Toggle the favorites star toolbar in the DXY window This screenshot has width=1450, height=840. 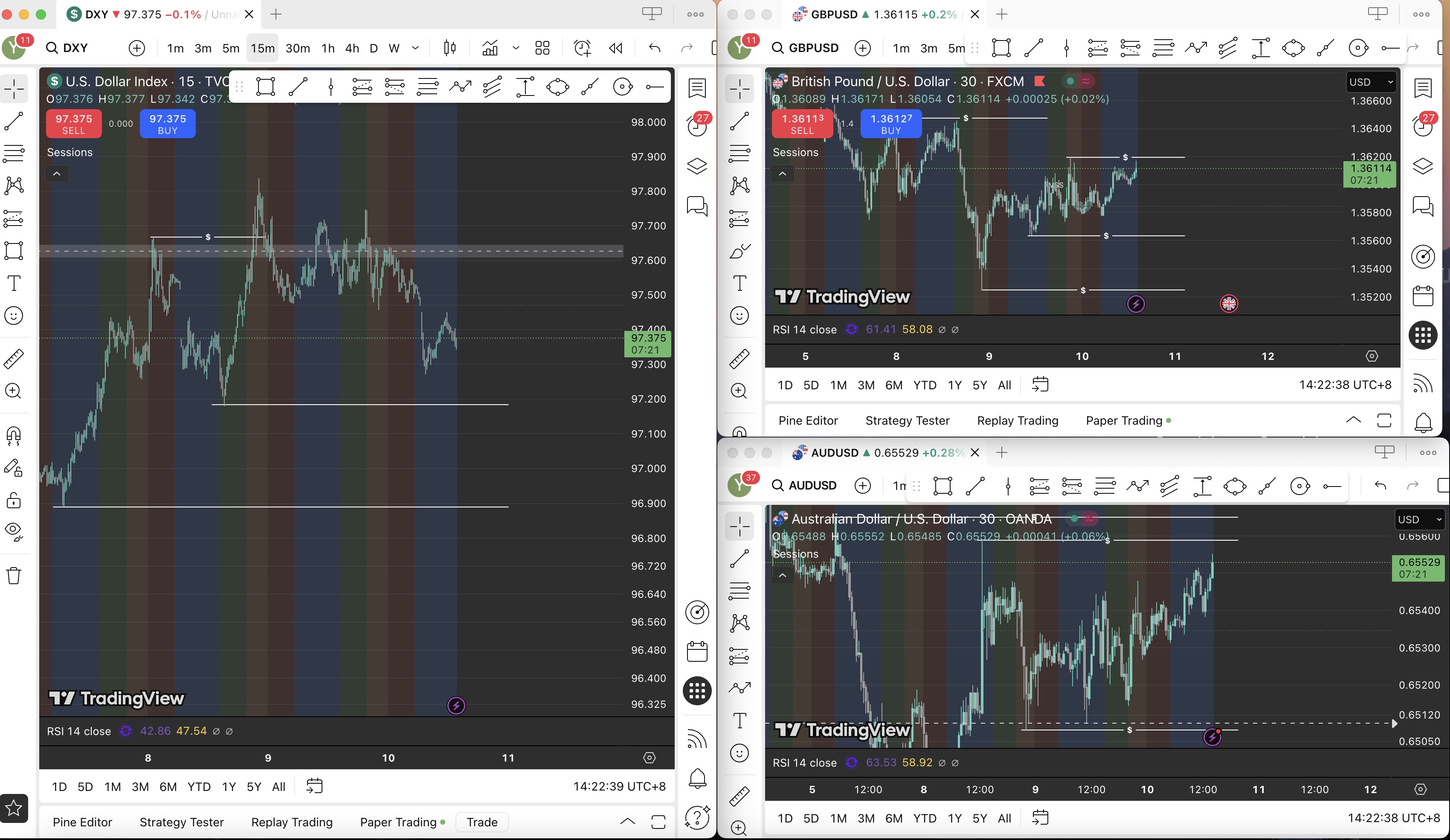(x=14, y=808)
